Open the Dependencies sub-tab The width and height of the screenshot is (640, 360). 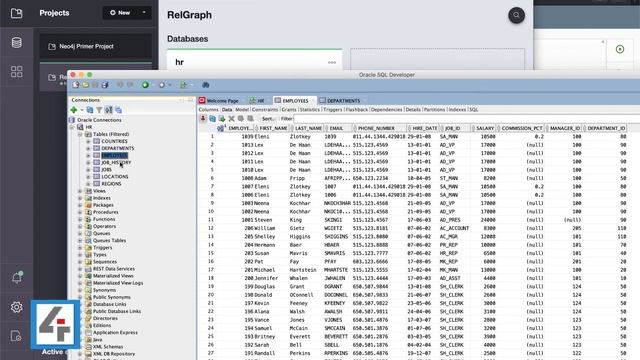click(x=387, y=109)
